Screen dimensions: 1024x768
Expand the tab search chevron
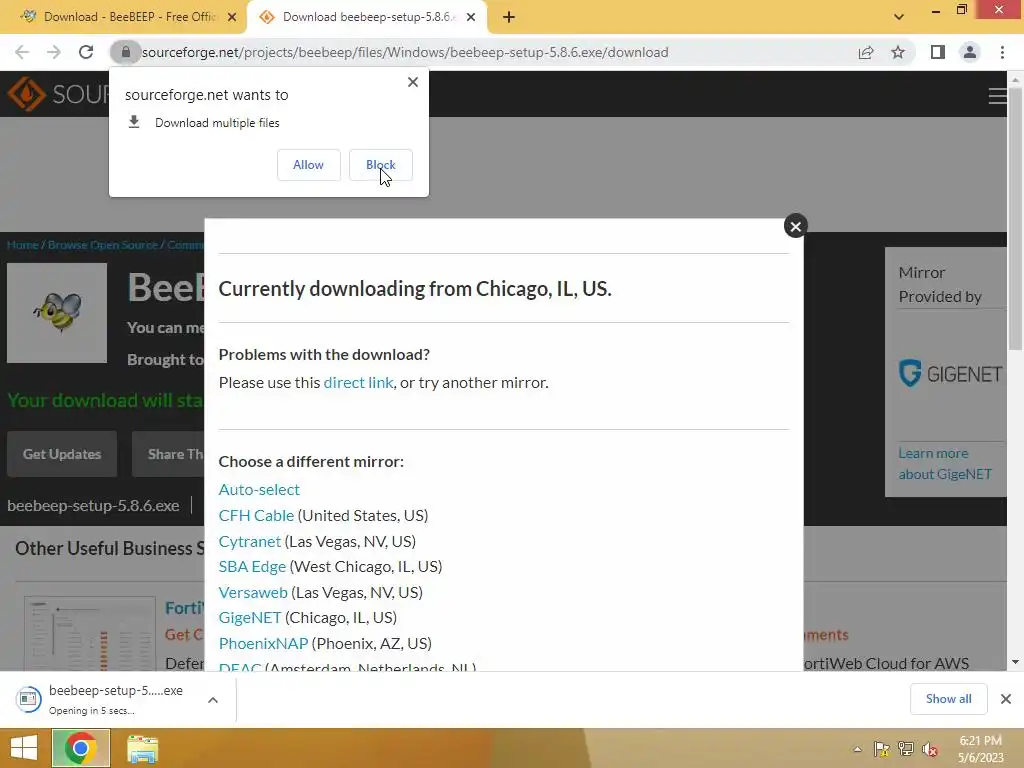[x=899, y=17]
